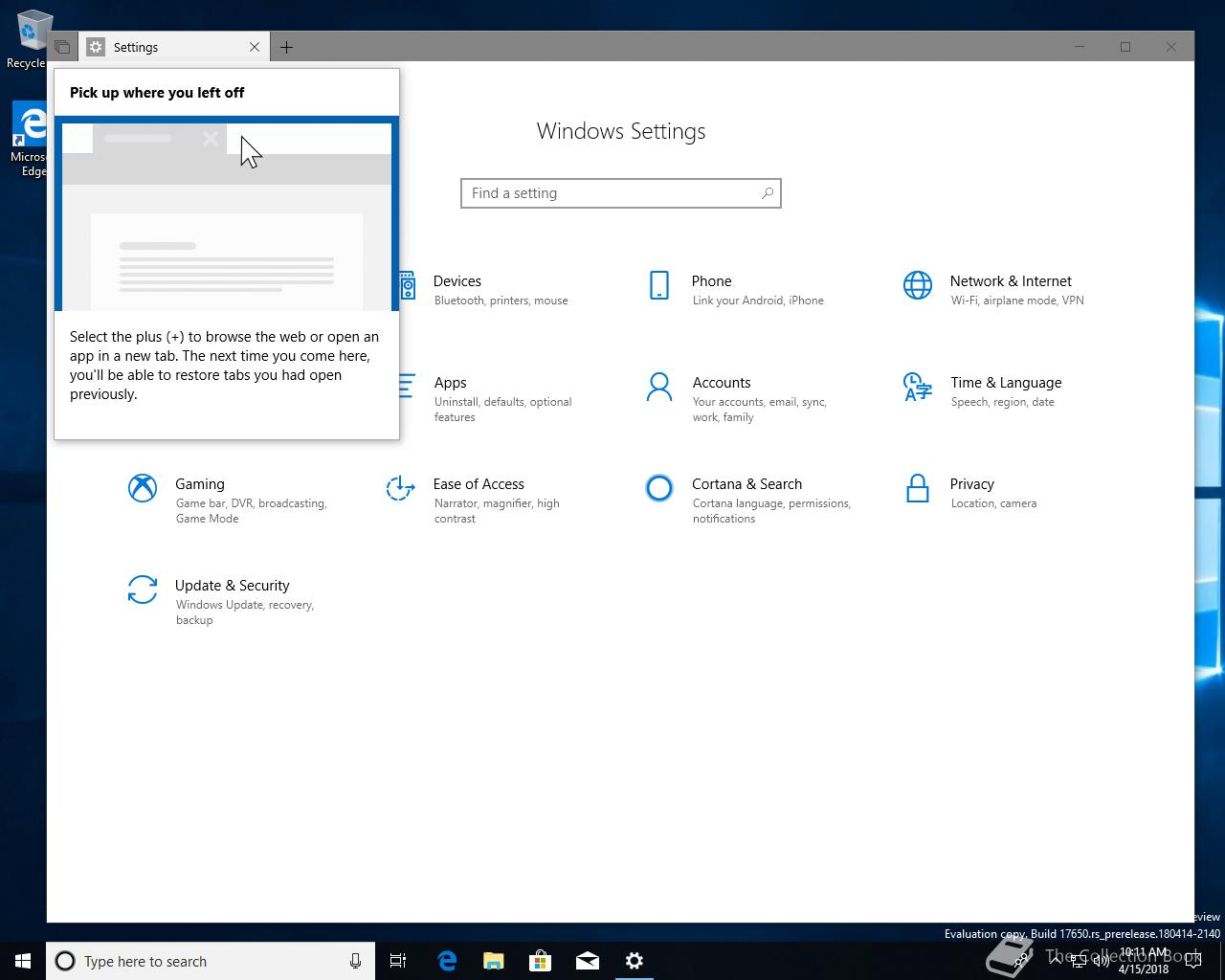The width and height of the screenshot is (1225, 980).
Task: Click the volume icon in system tray
Action: click(1101, 961)
